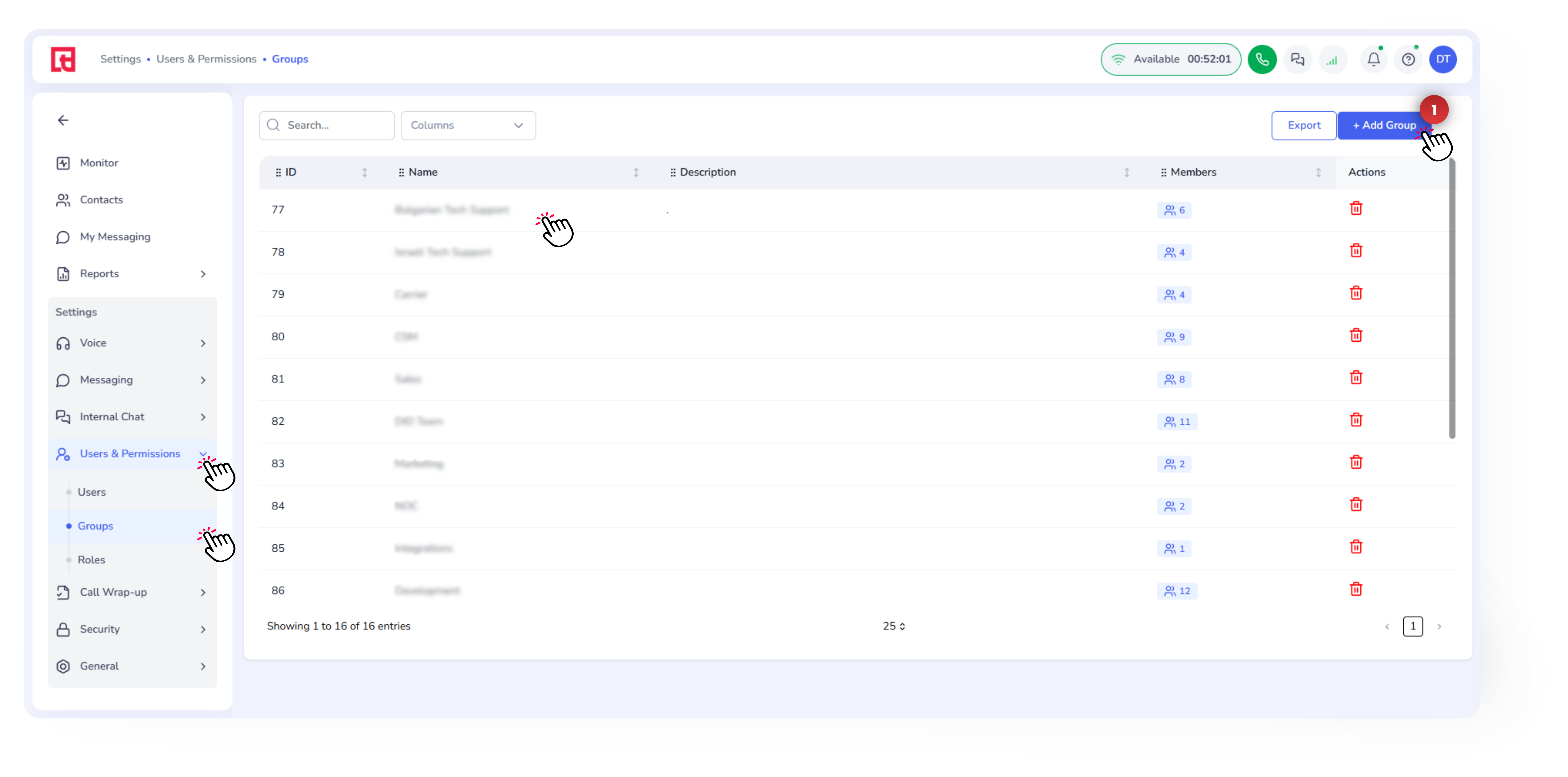Click the back arrow in sidebar
1568x777 pixels.
click(x=63, y=120)
